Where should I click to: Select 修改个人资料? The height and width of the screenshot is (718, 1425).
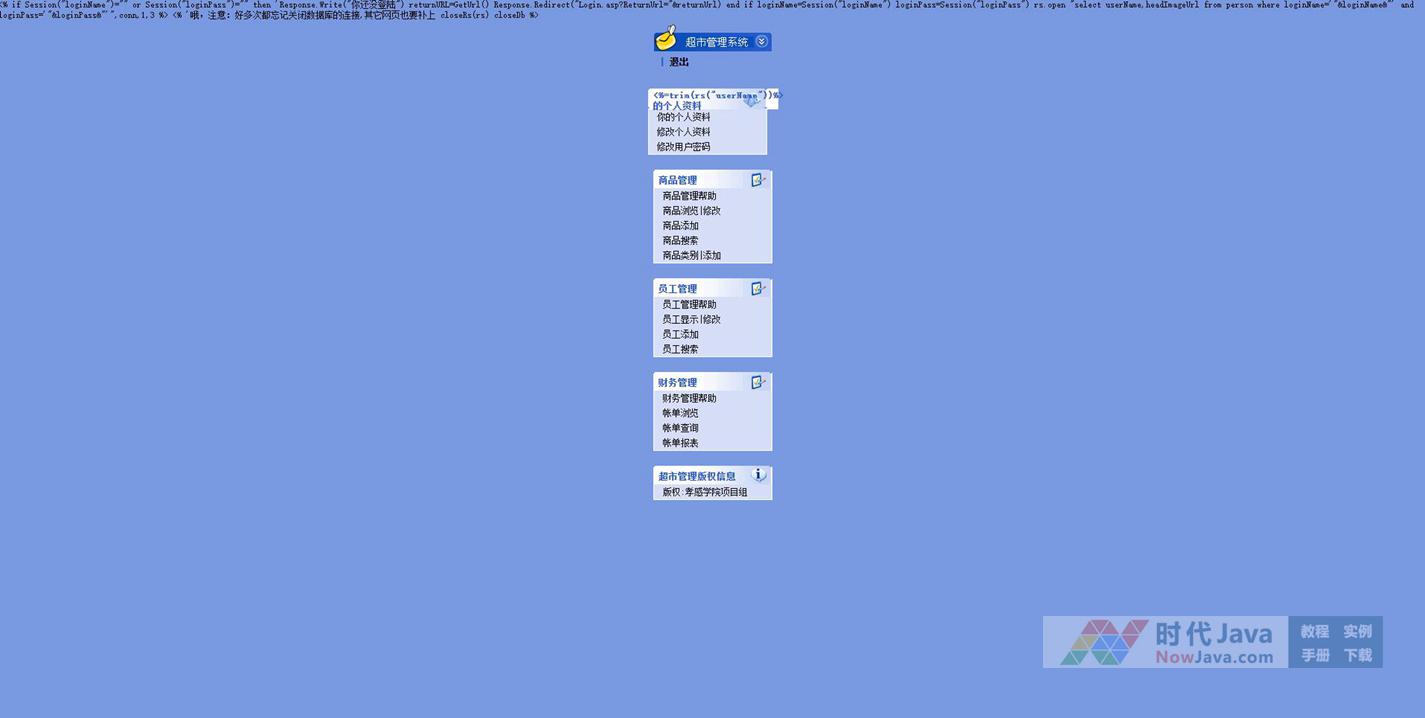683,132
